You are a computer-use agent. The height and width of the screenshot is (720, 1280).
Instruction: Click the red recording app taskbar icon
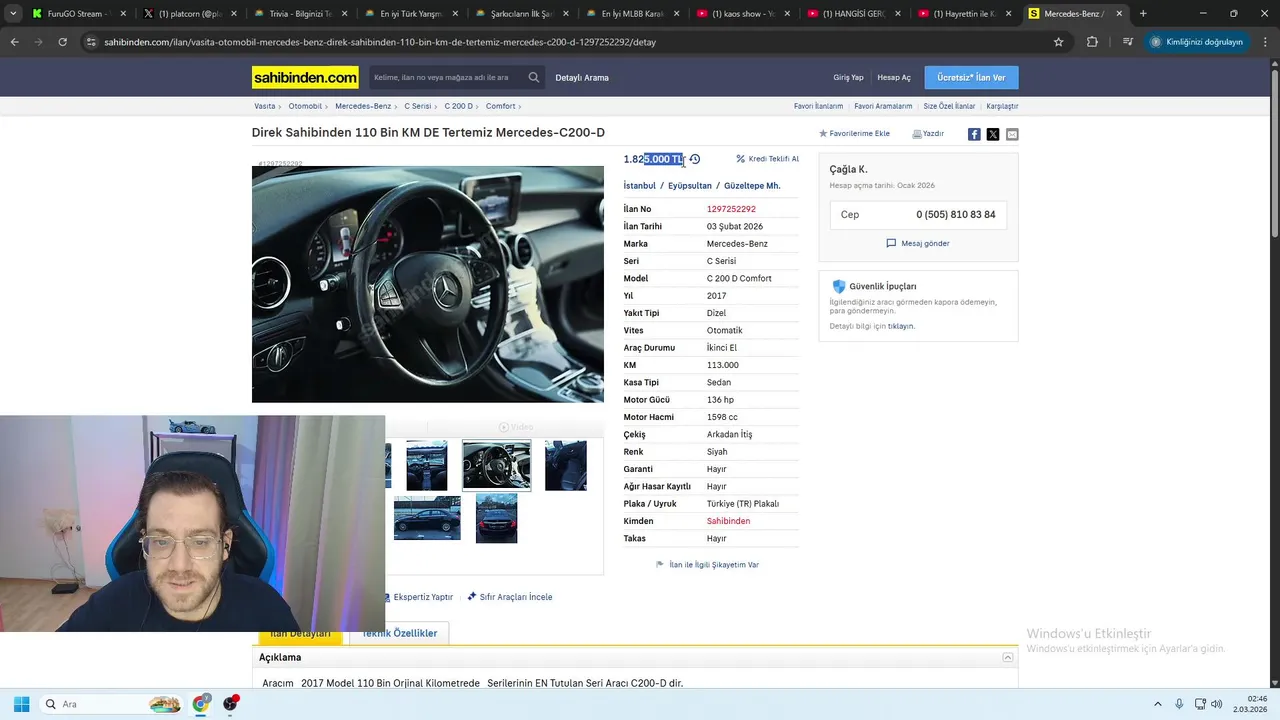point(231,704)
